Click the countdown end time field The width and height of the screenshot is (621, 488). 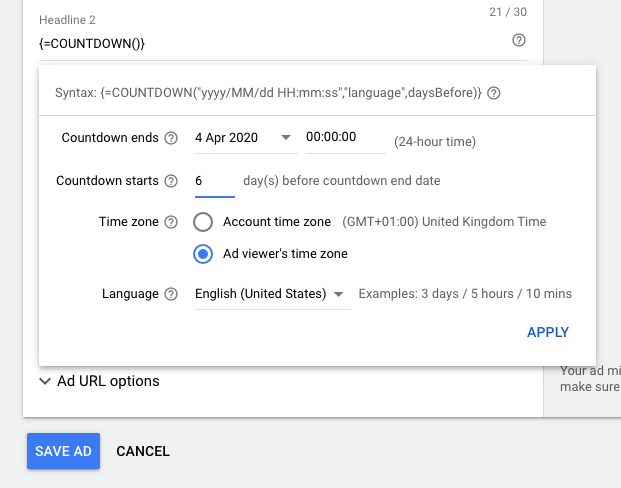pyautogui.click(x=344, y=138)
